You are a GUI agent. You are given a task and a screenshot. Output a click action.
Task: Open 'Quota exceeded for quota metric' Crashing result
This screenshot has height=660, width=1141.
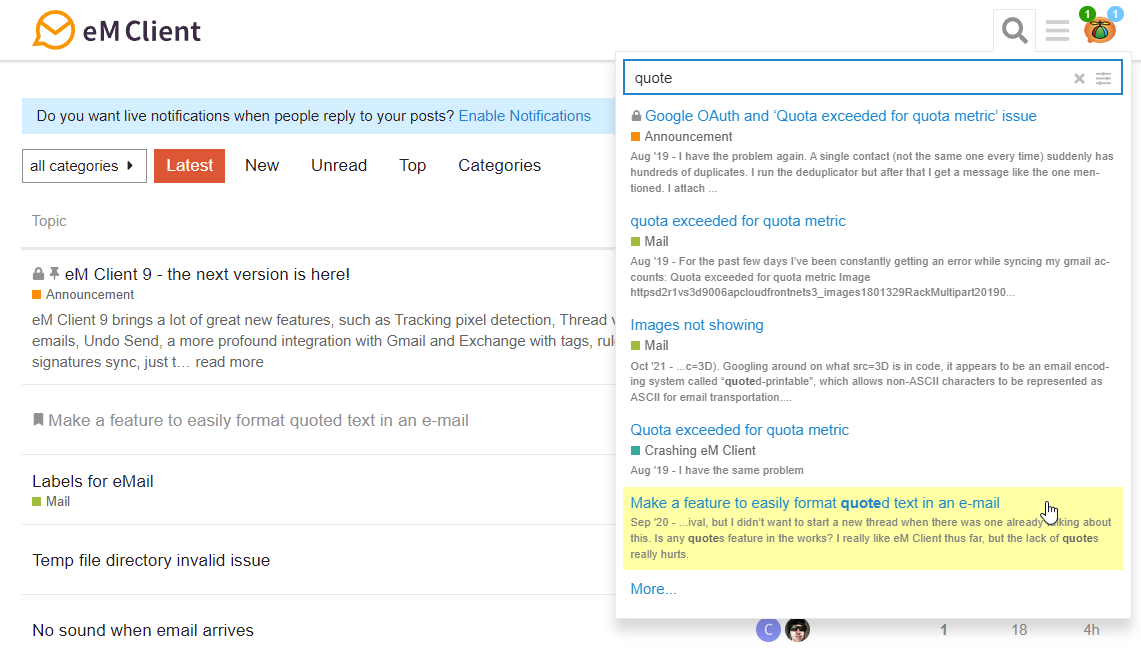click(x=739, y=430)
